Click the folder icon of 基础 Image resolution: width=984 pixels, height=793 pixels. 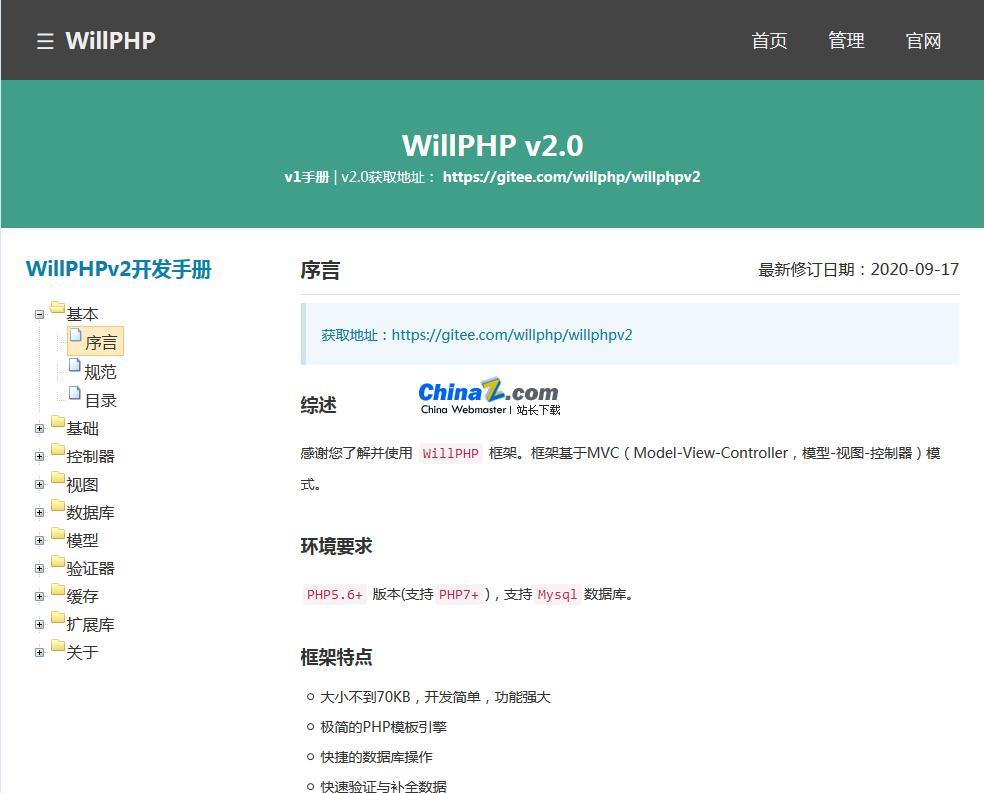coord(58,422)
